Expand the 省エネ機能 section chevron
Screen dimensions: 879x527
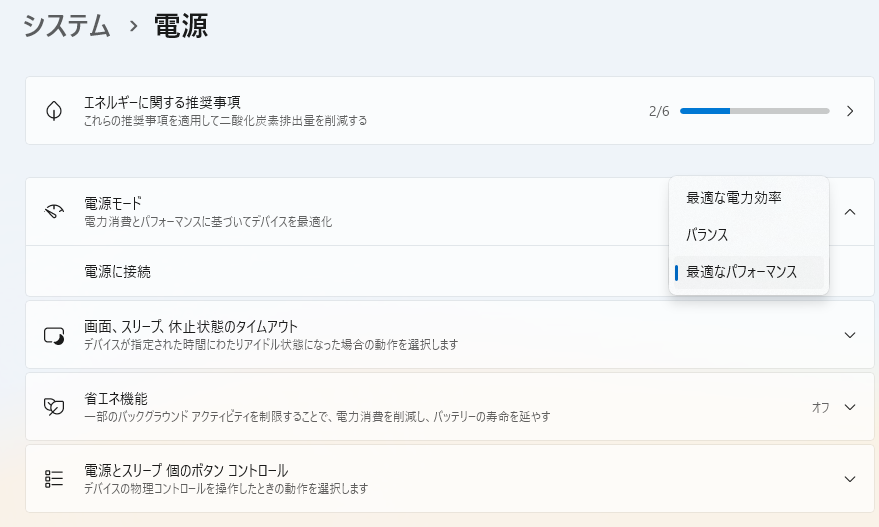pos(850,407)
